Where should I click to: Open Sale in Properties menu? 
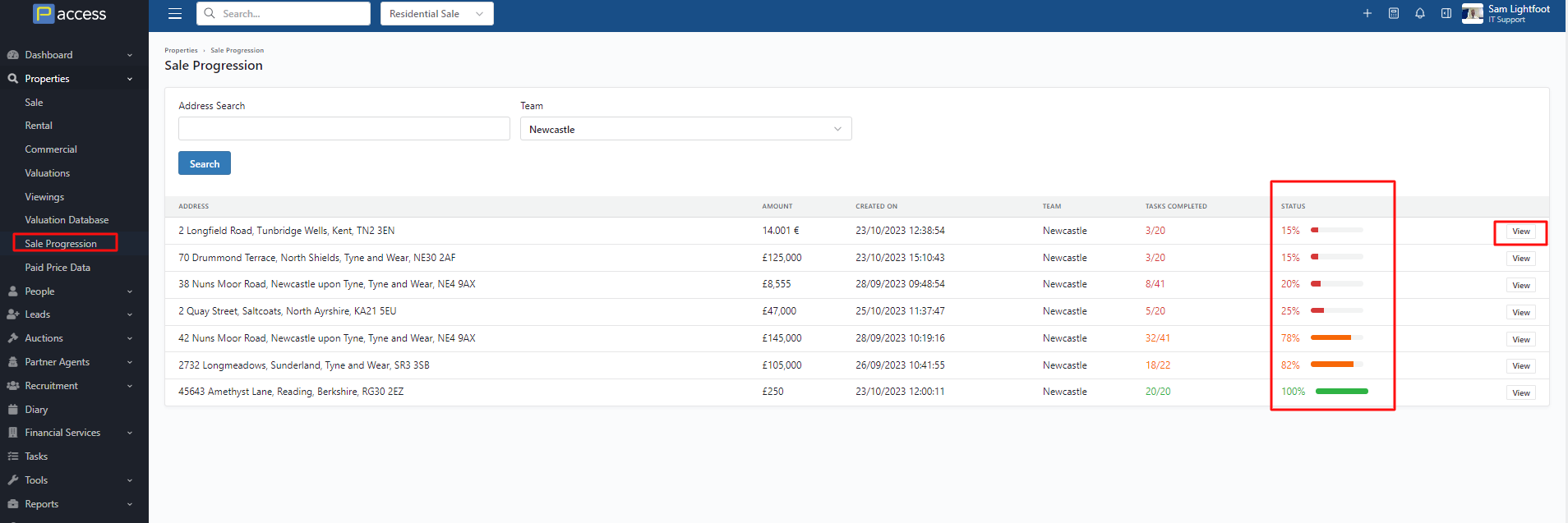[x=34, y=103]
